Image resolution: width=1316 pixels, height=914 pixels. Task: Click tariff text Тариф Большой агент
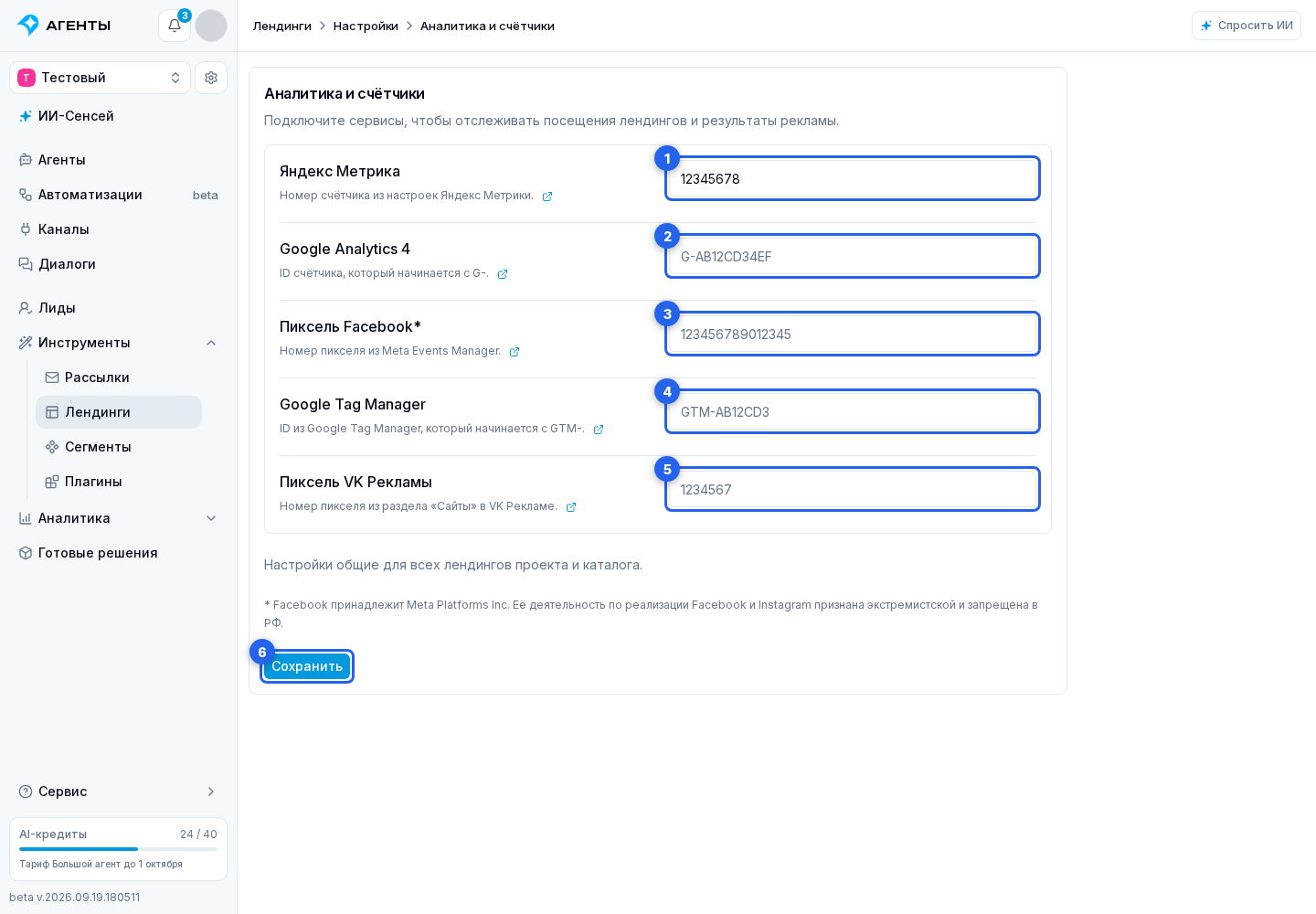tap(101, 864)
